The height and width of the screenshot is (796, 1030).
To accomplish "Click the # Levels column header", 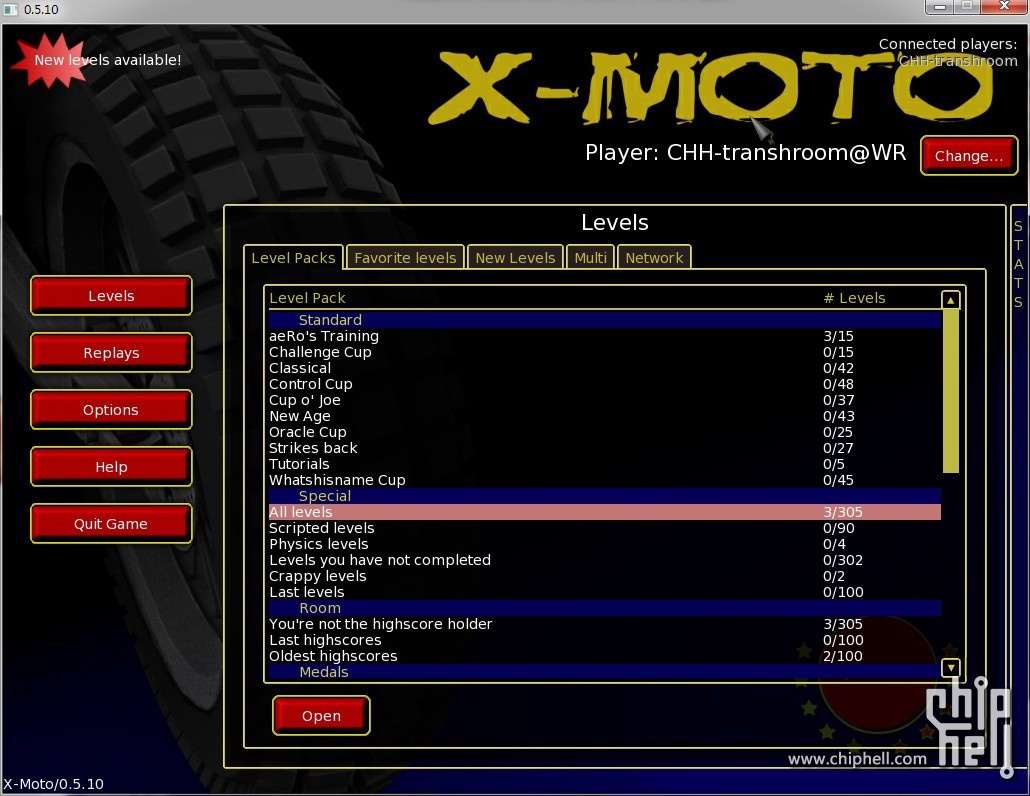I will point(854,298).
